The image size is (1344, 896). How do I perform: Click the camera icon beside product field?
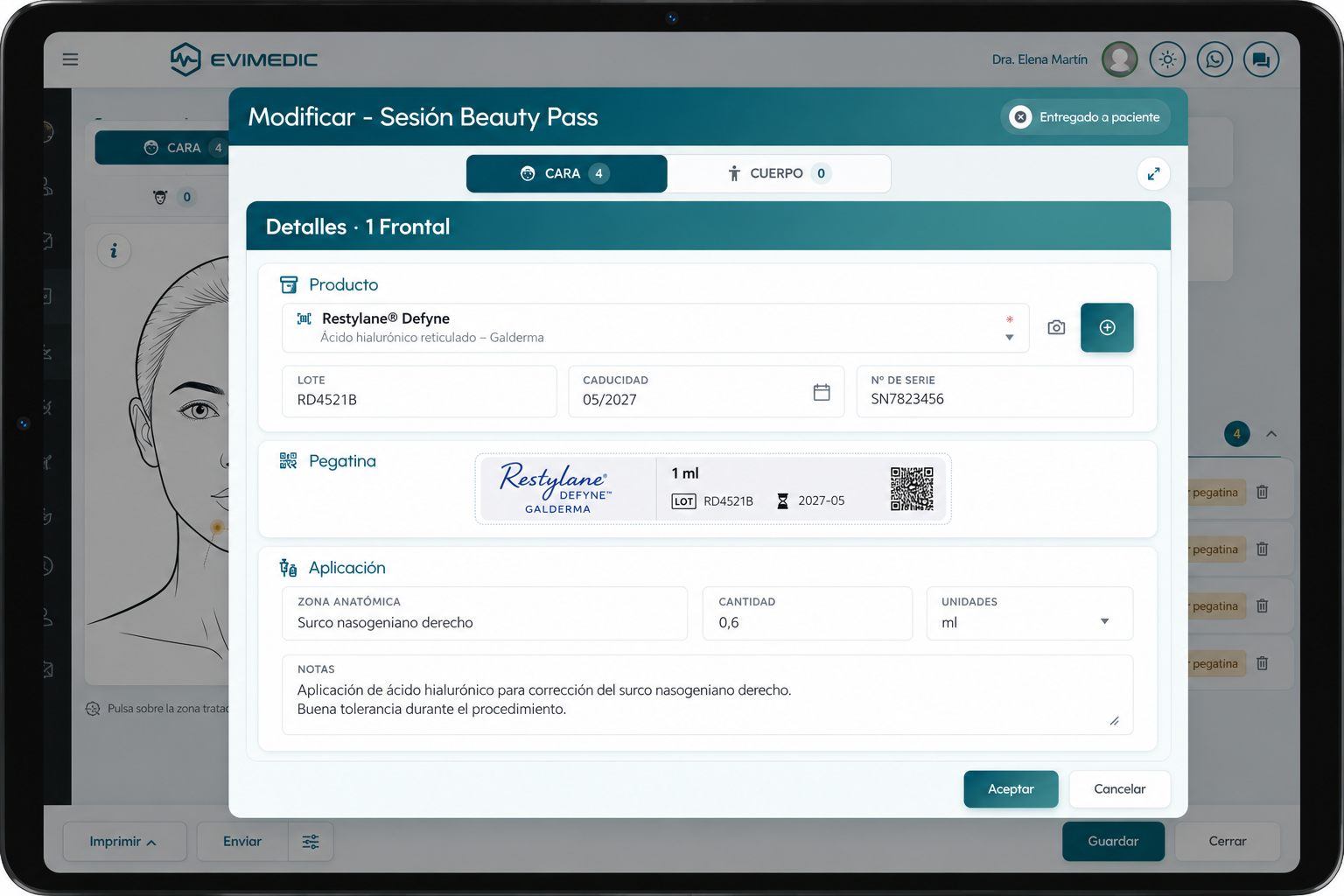click(x=1056, y=327)
